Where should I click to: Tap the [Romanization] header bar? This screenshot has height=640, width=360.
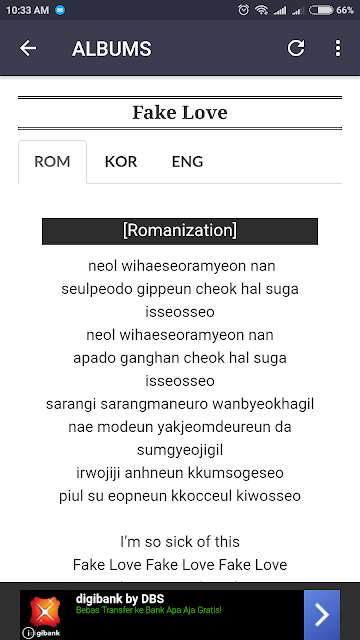[180, 231]
